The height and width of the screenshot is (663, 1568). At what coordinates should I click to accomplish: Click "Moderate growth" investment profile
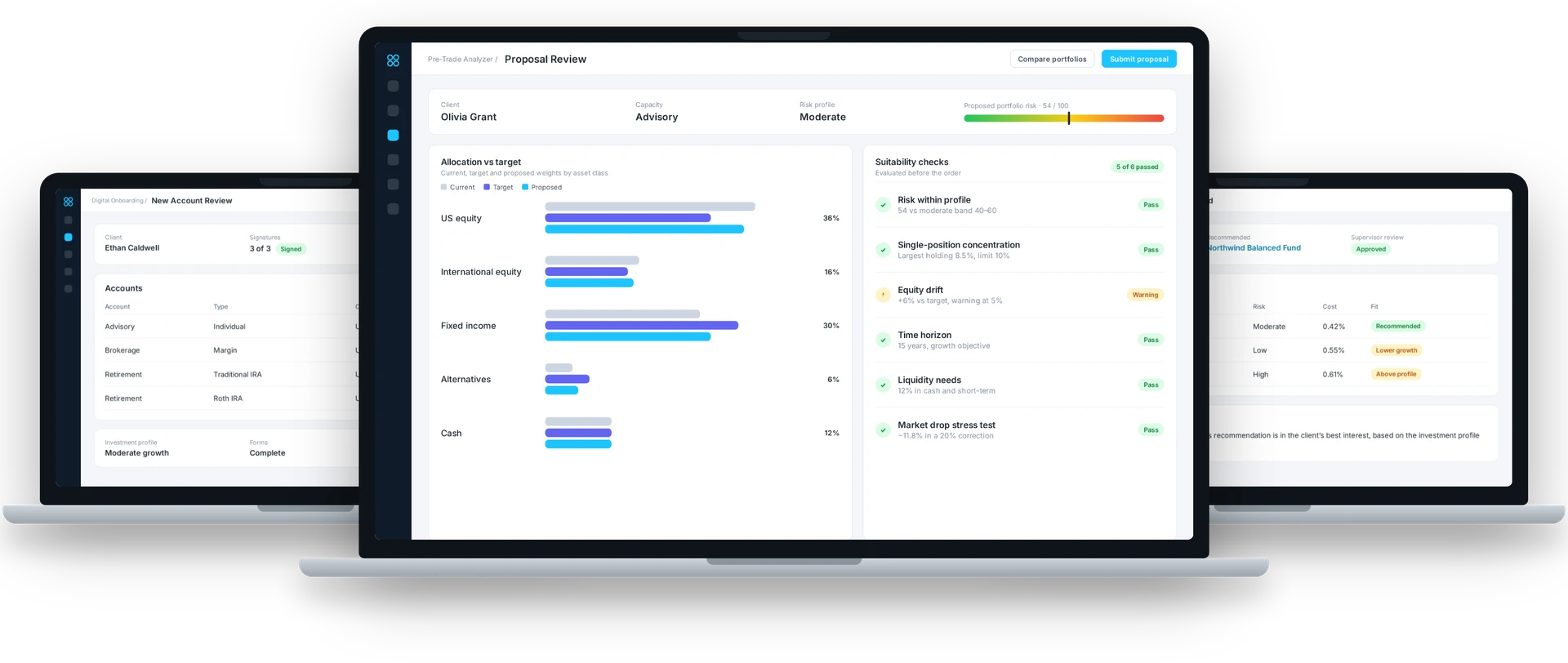(x=137, y=453)
